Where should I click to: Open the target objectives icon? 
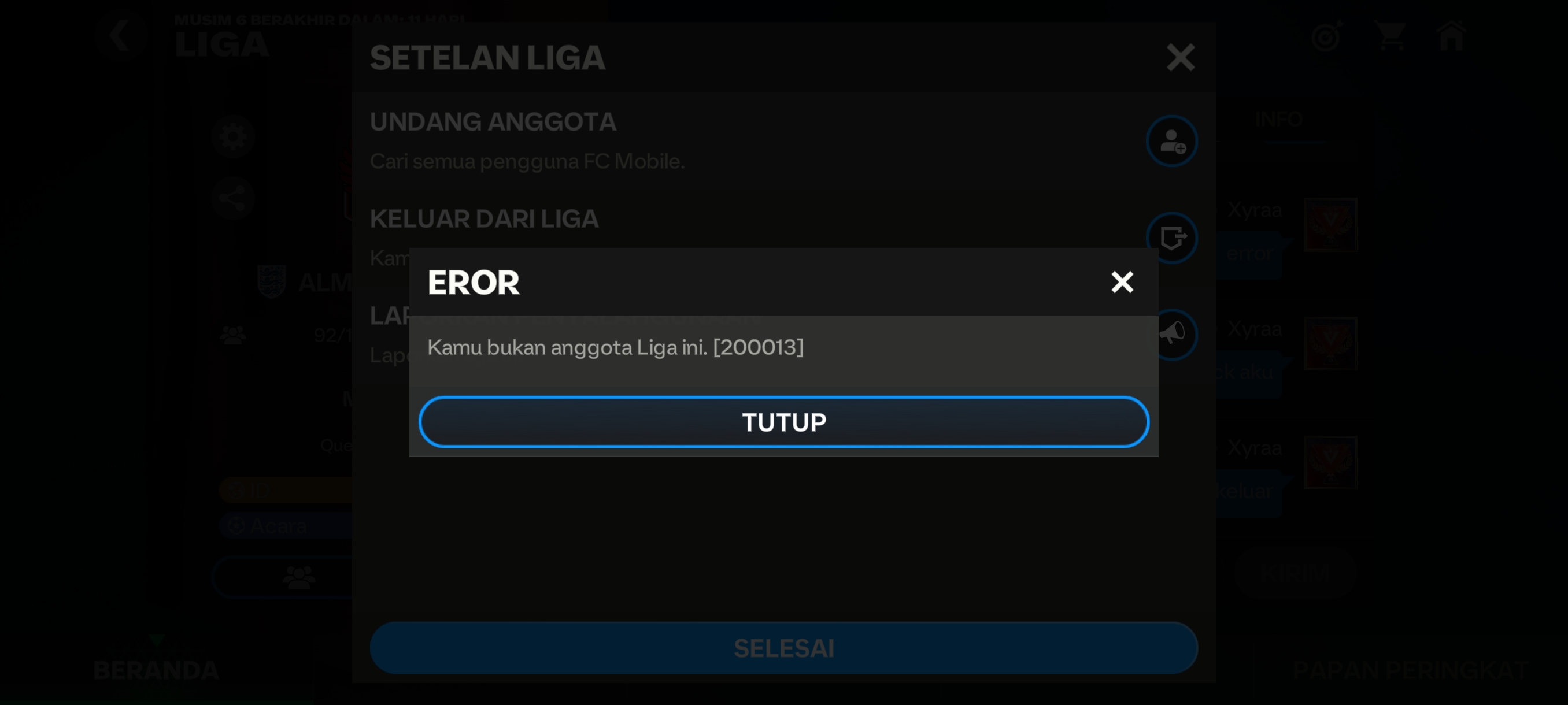(1327, 36)
